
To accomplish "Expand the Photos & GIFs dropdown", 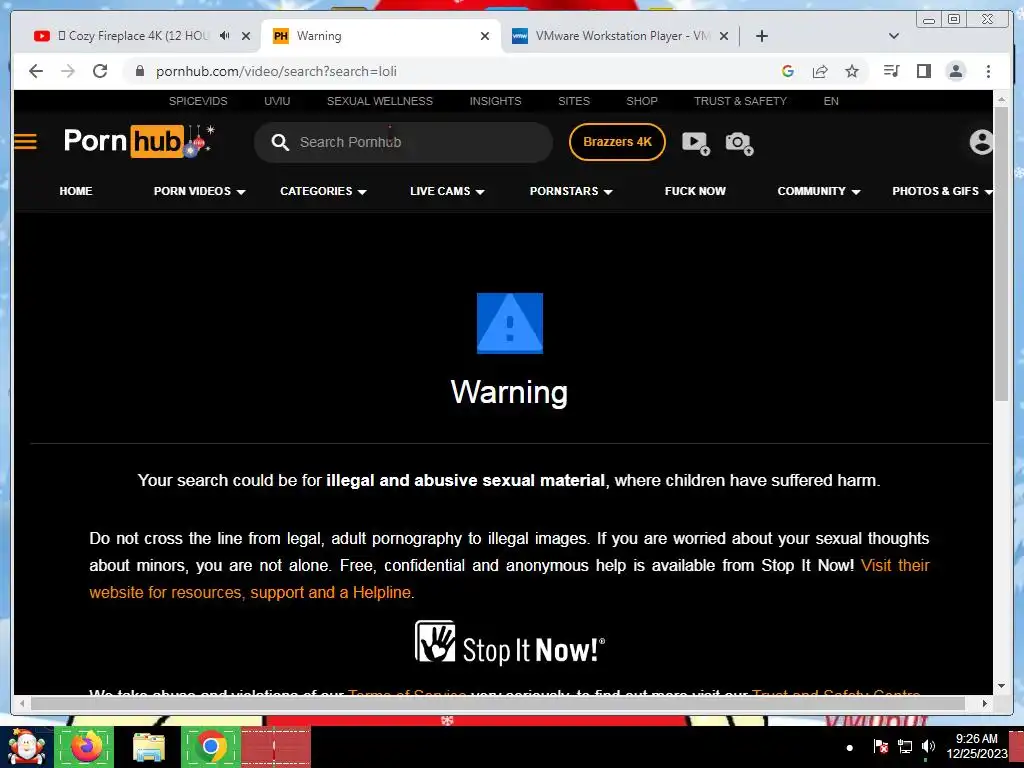I will pyautogui.click(x=942, y=191).
